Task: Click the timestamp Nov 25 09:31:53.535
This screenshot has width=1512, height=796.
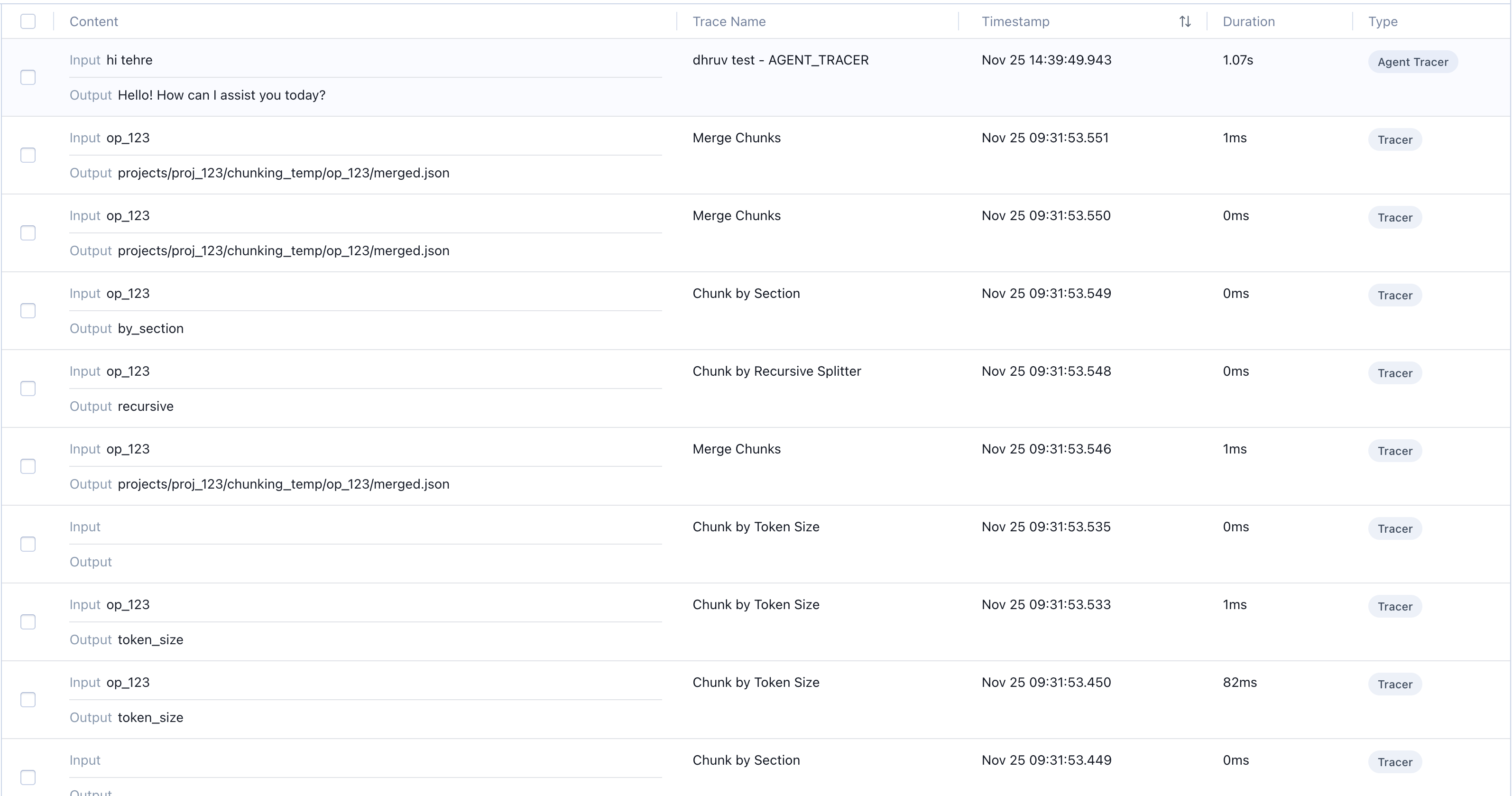Action: 1045,527
